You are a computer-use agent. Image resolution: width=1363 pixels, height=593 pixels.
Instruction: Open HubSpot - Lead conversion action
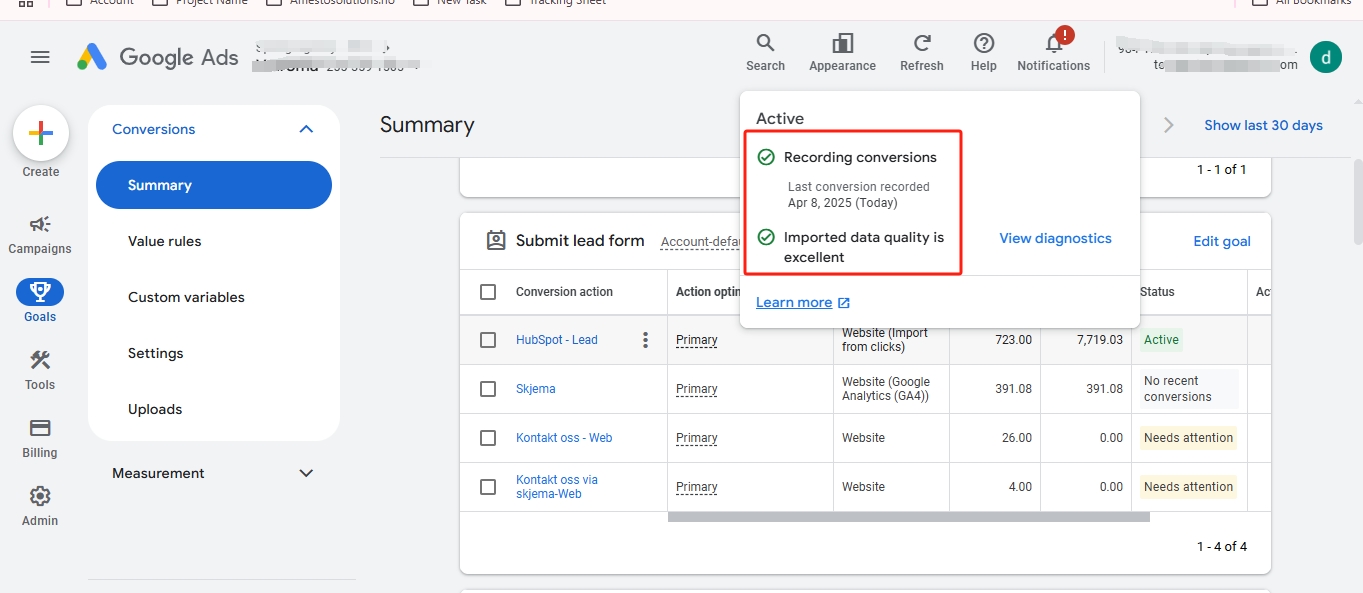coord(557,340)
